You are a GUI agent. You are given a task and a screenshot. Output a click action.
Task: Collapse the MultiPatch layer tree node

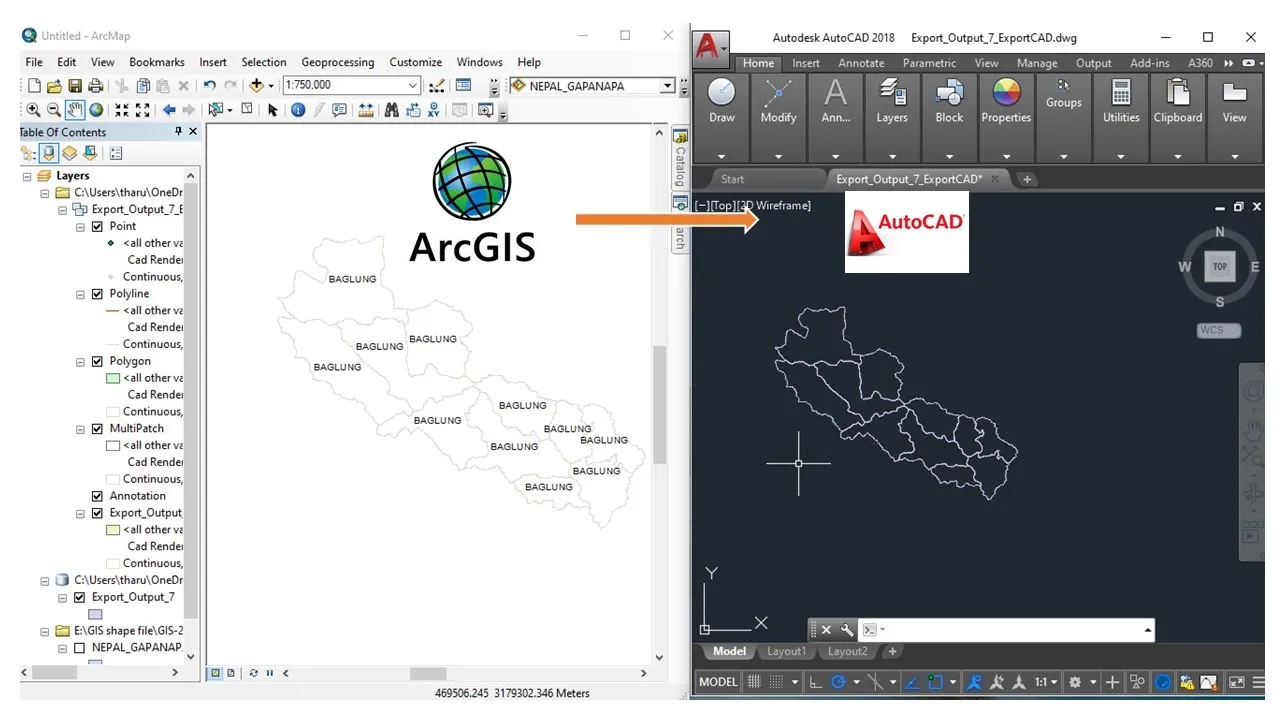(82, 428)
